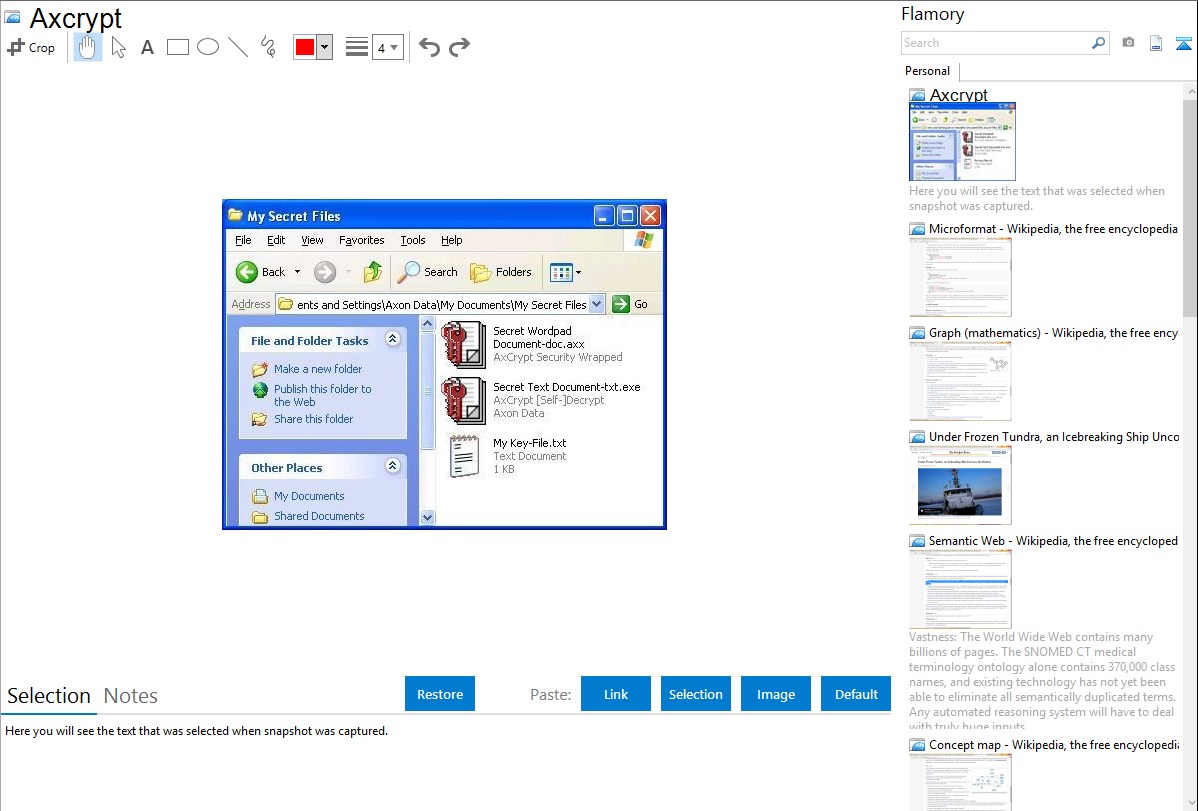Open the color picker dropdown arrow
This screenshot has height=811, width=1198.
(x=325, y=47)
